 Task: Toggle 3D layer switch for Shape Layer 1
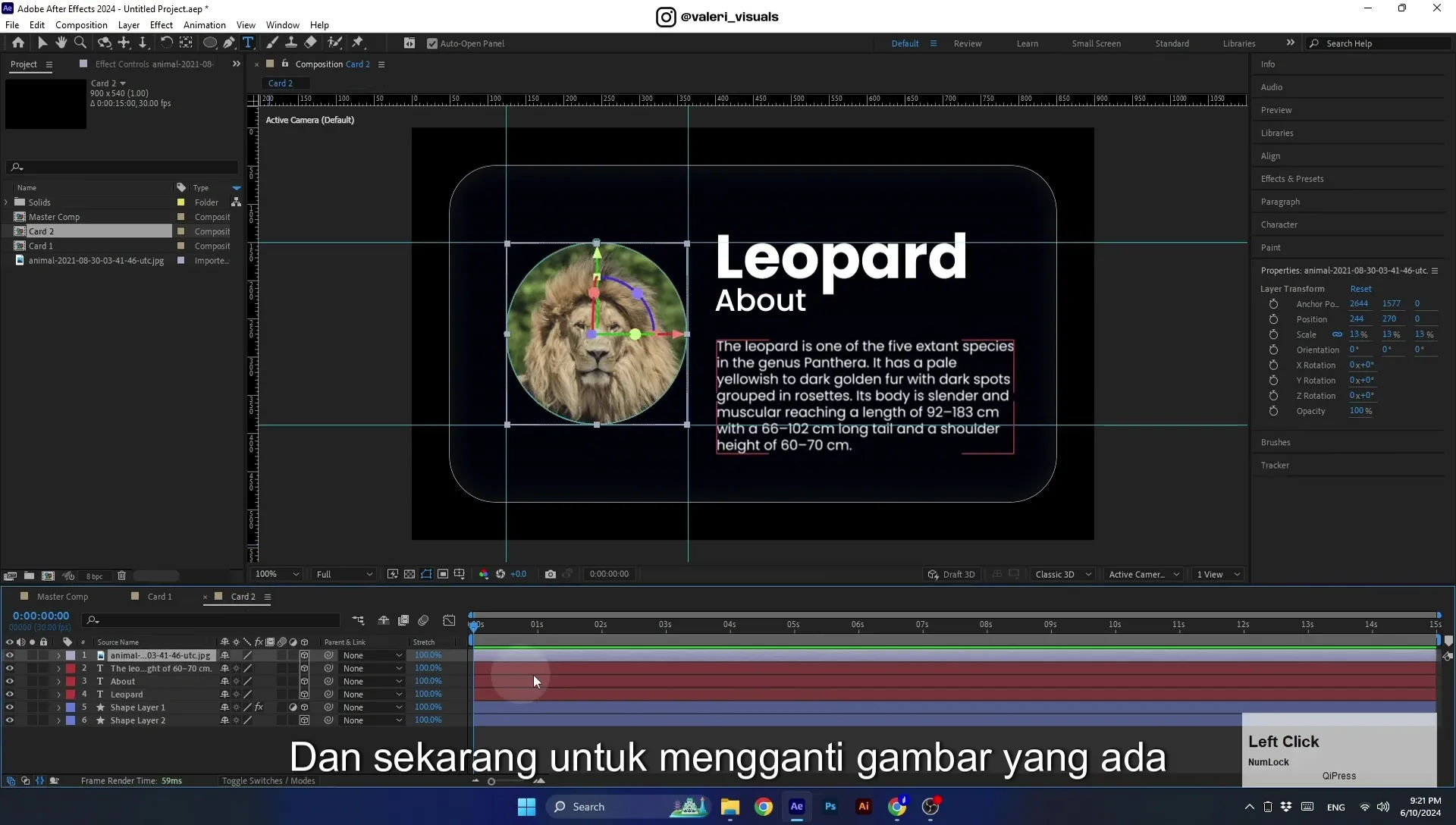click(x=304, y=707)
